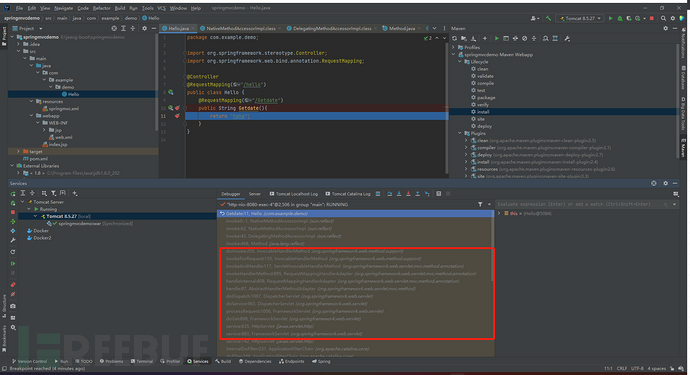Viewport: 690px width, 375px height.
Task: Open the File menu
Action: coord(19,8)
